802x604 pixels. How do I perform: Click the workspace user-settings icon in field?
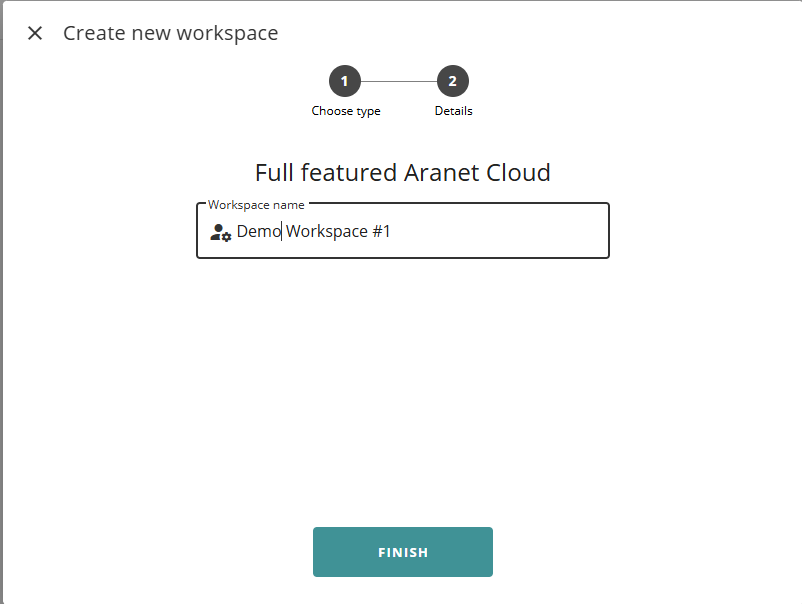[x=220, y=232]
